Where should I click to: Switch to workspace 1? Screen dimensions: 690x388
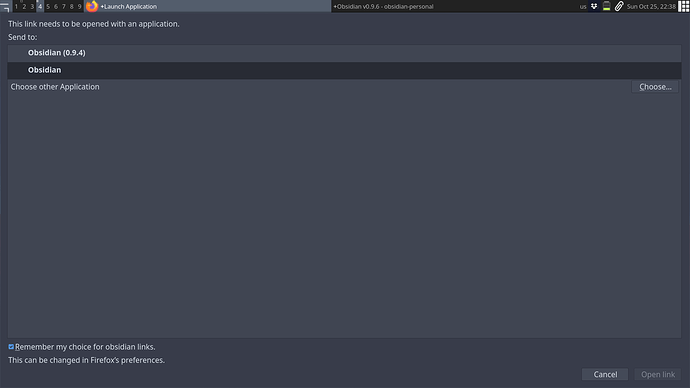16,7
